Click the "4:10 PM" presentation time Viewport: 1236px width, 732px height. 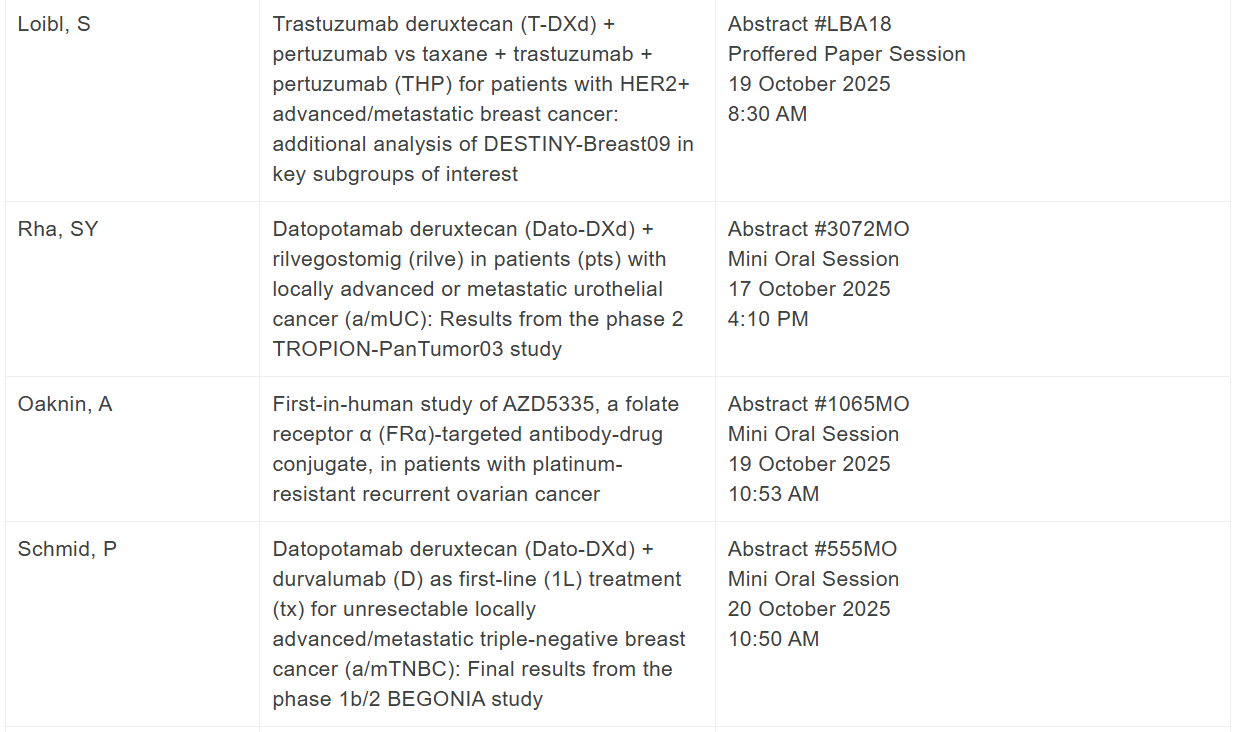coord(768,319)
